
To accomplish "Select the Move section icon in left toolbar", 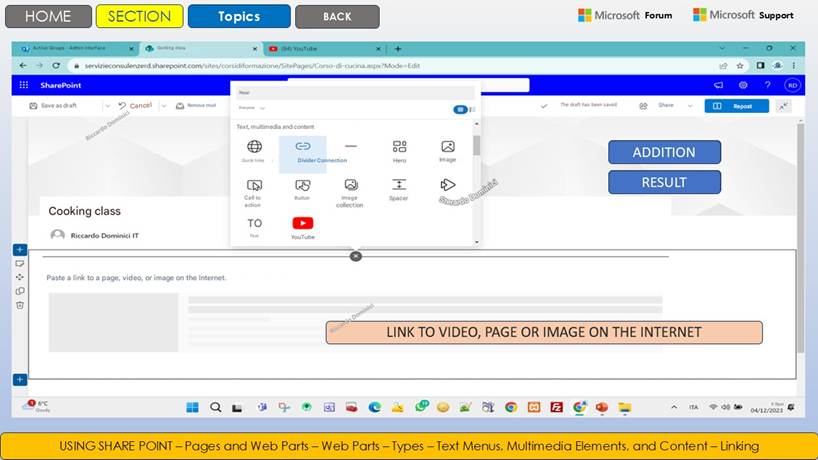I will click(20, 277).
